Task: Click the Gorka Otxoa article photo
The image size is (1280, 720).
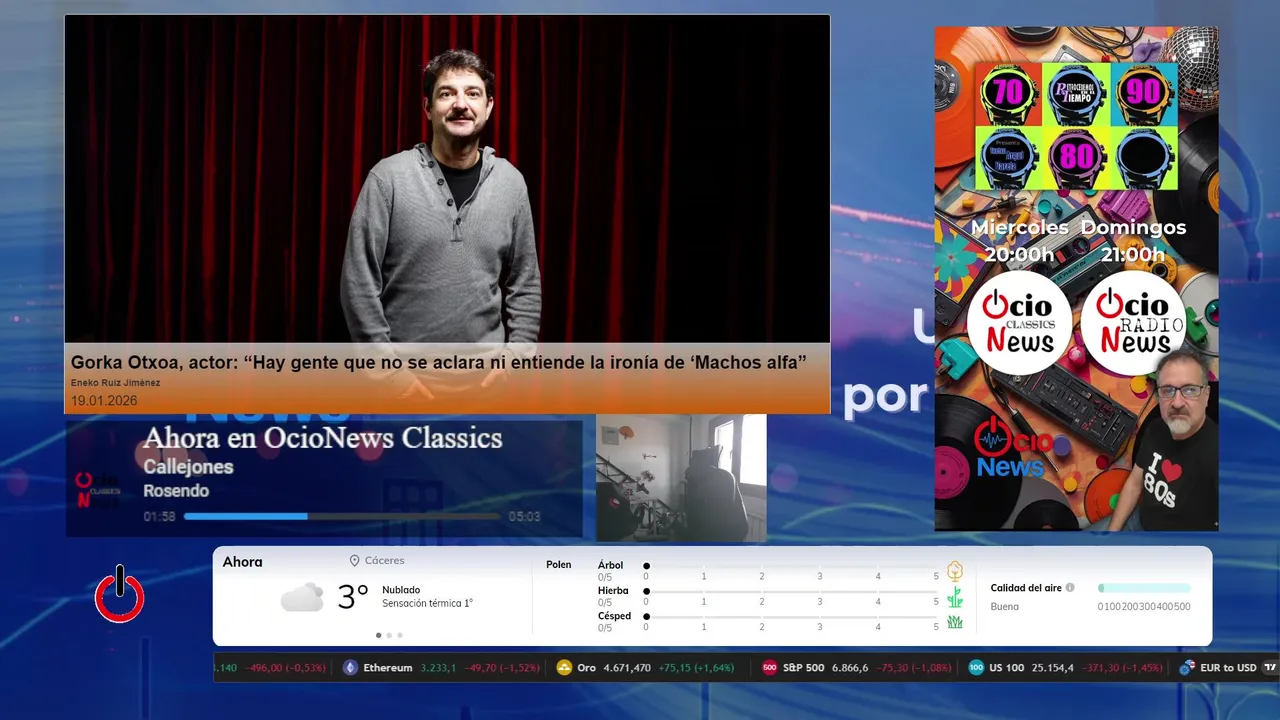Action: 447,179
